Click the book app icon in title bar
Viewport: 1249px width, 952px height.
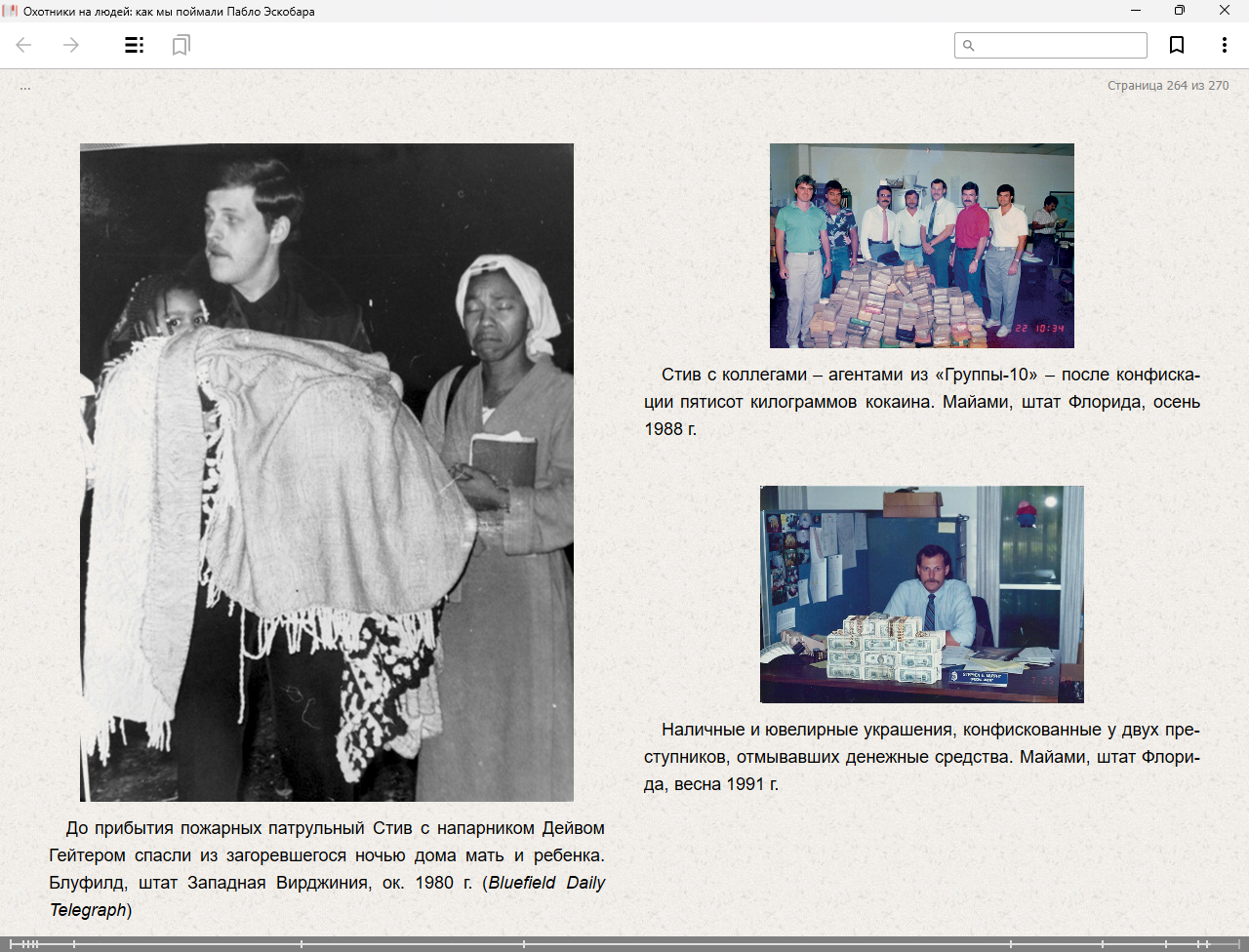click(11, 11)
